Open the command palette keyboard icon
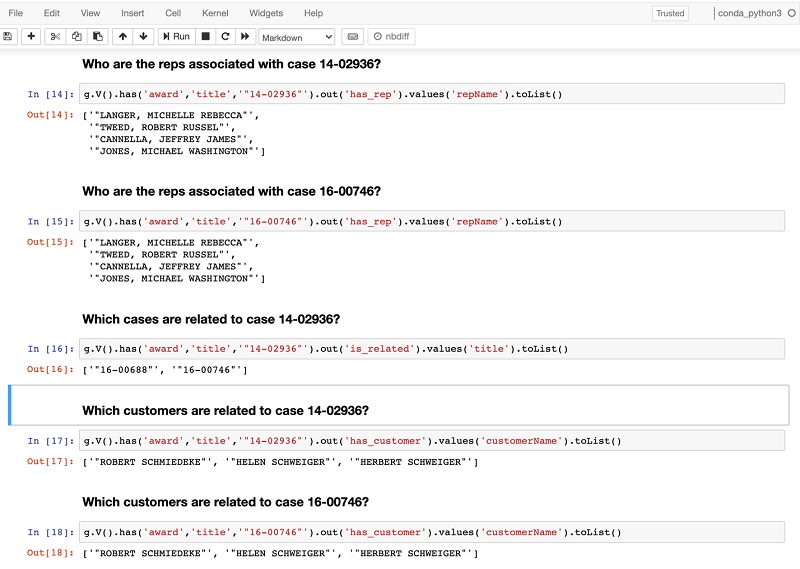Image resolution: width=800 pixels, height=569 pixels. 353,36
